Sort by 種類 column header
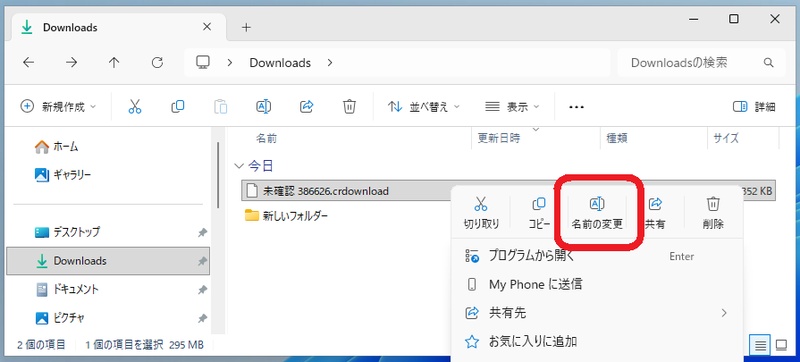The width and height of the screenshot is (800, 362). tap(616, 138)
